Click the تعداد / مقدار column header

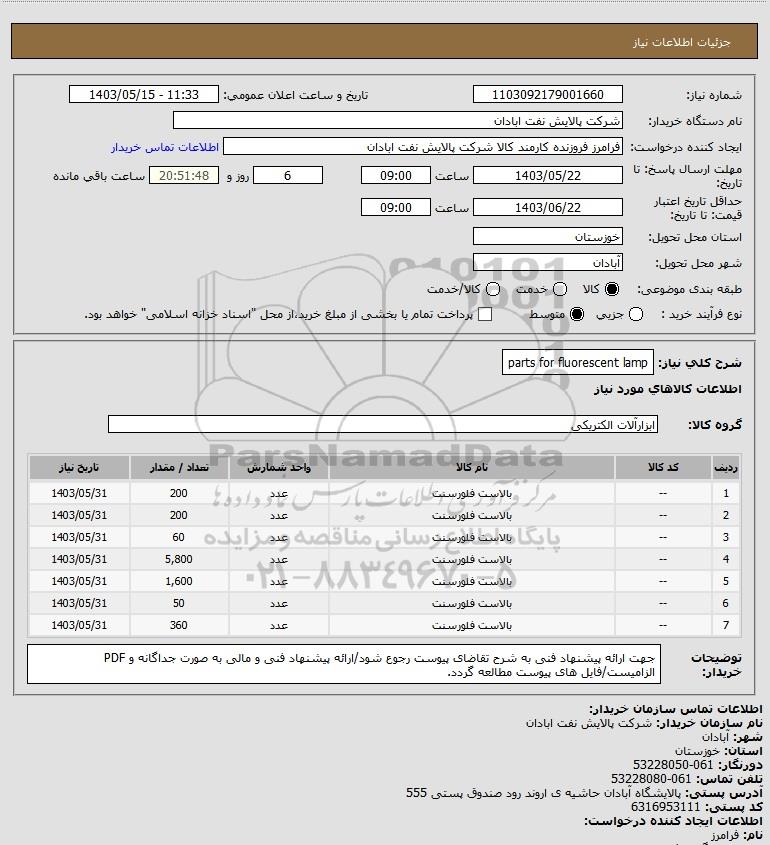coord(179,467)
